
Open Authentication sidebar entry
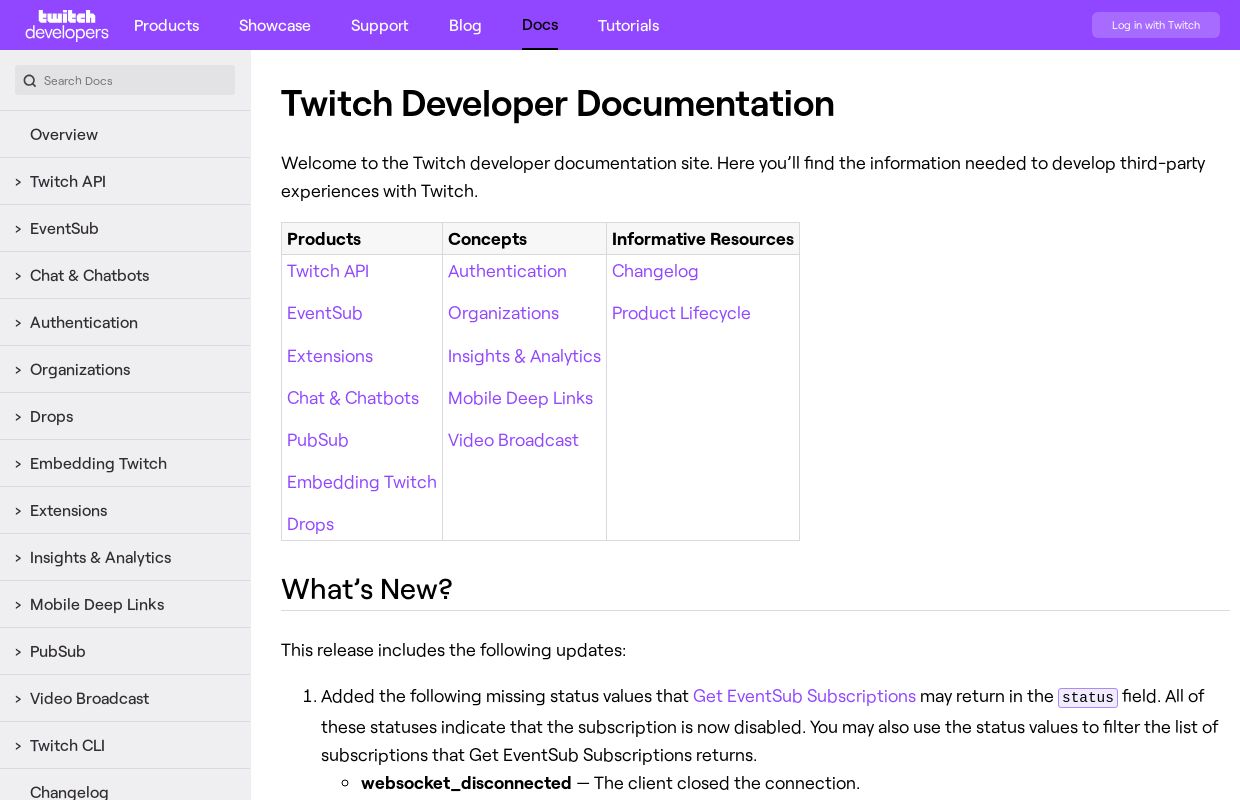(x=84, y=322)
